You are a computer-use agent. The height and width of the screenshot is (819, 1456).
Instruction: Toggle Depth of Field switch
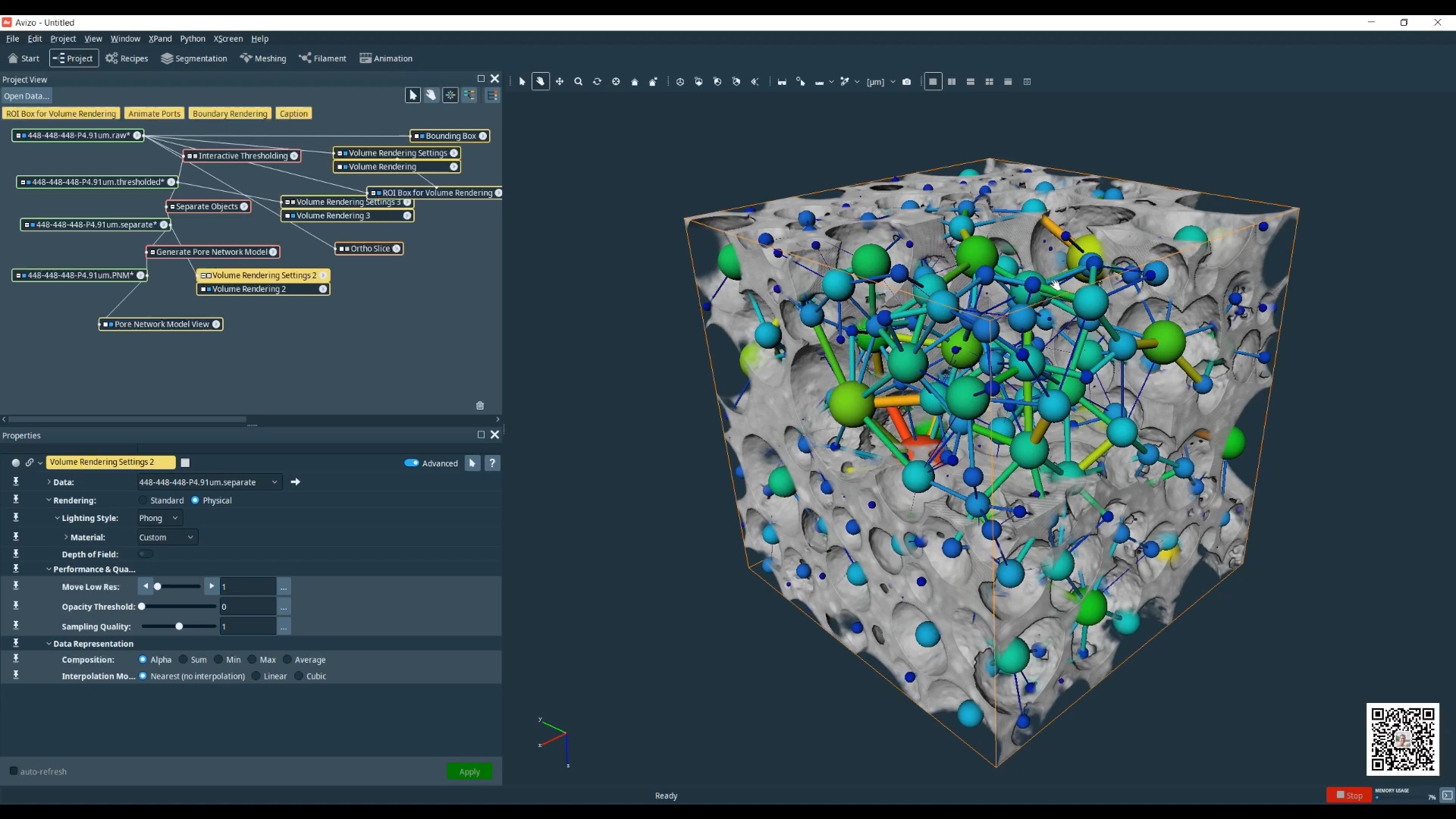[x=146, y=554]
